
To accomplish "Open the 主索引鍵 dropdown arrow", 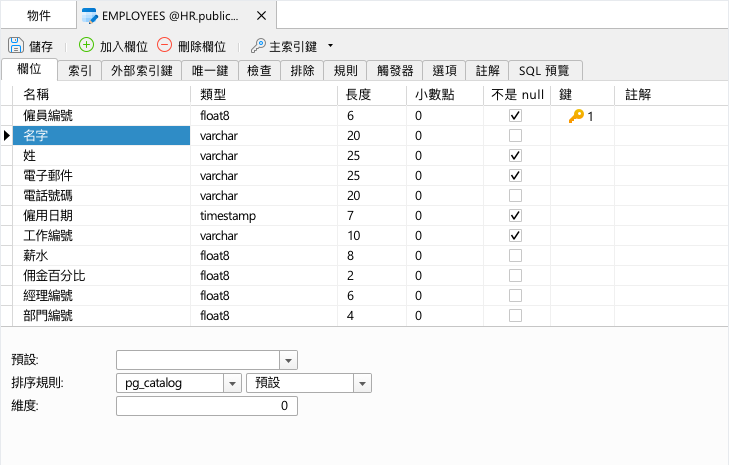I will [331, 46].
